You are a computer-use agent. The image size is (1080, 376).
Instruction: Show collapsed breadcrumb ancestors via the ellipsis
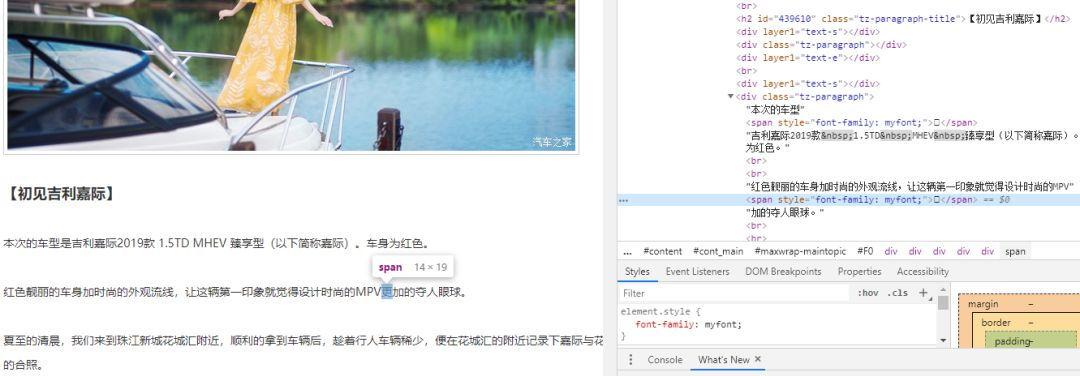(627, 251)
